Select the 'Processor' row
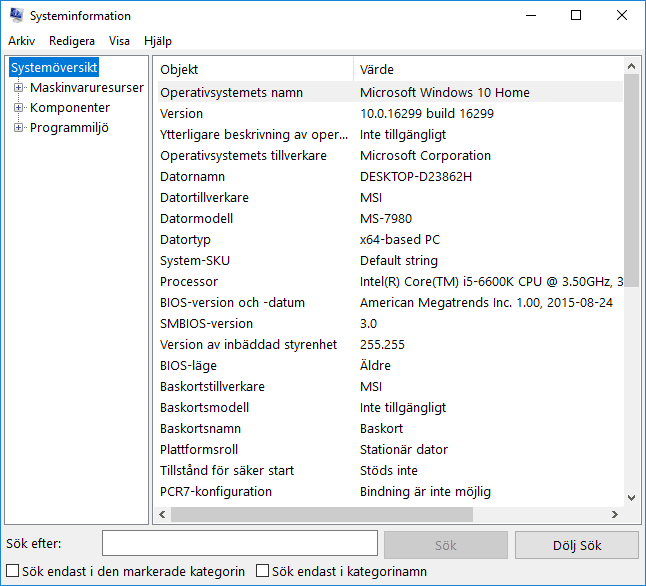The width and height of the screenshot is (646, 586). click(390, 281)
